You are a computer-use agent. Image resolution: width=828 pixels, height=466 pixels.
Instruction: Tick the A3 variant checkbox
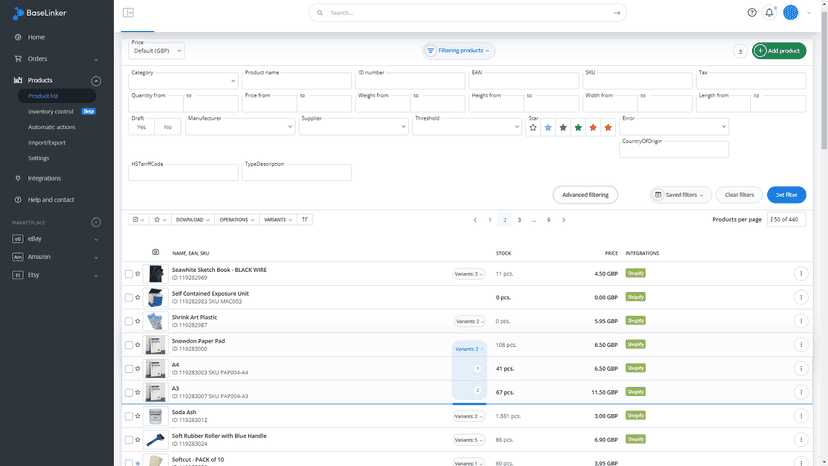click(x=129, y=393)
